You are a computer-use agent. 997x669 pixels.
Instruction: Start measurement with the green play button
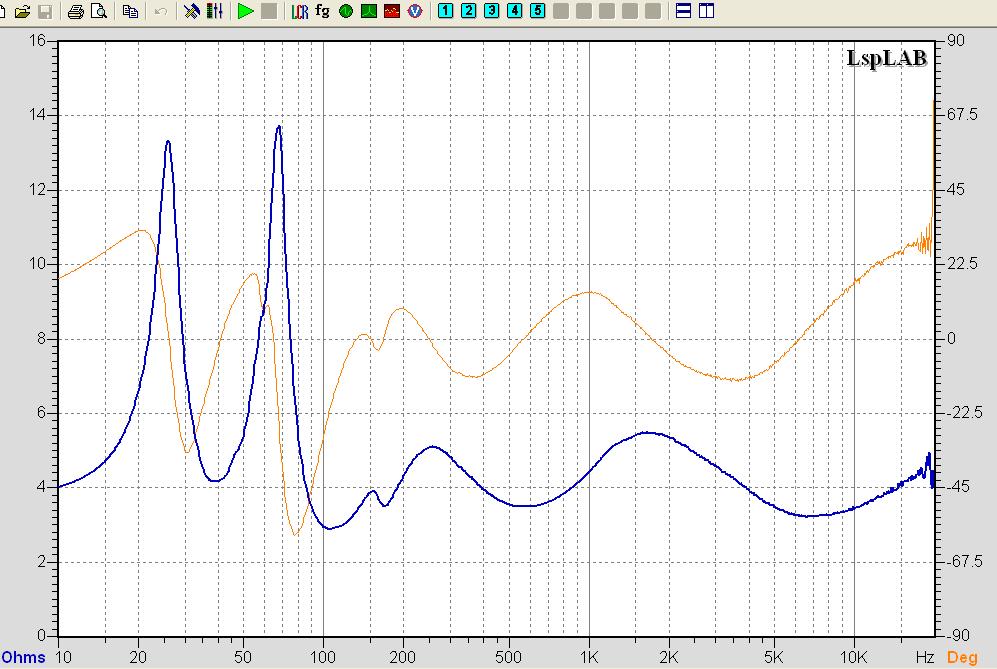coord(245,11)
